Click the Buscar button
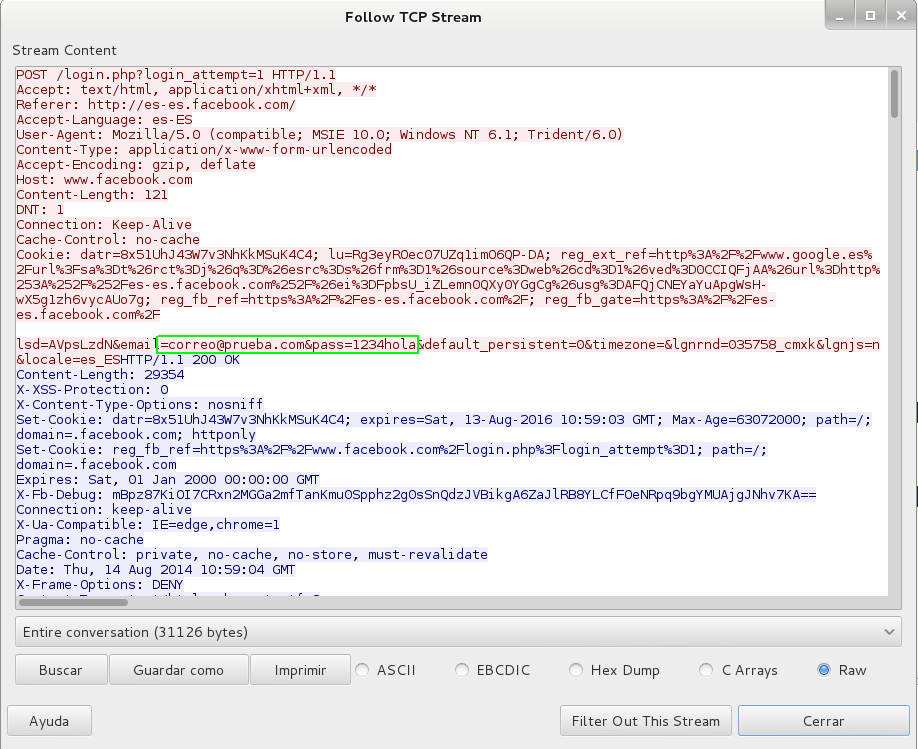 coord(61,670)
